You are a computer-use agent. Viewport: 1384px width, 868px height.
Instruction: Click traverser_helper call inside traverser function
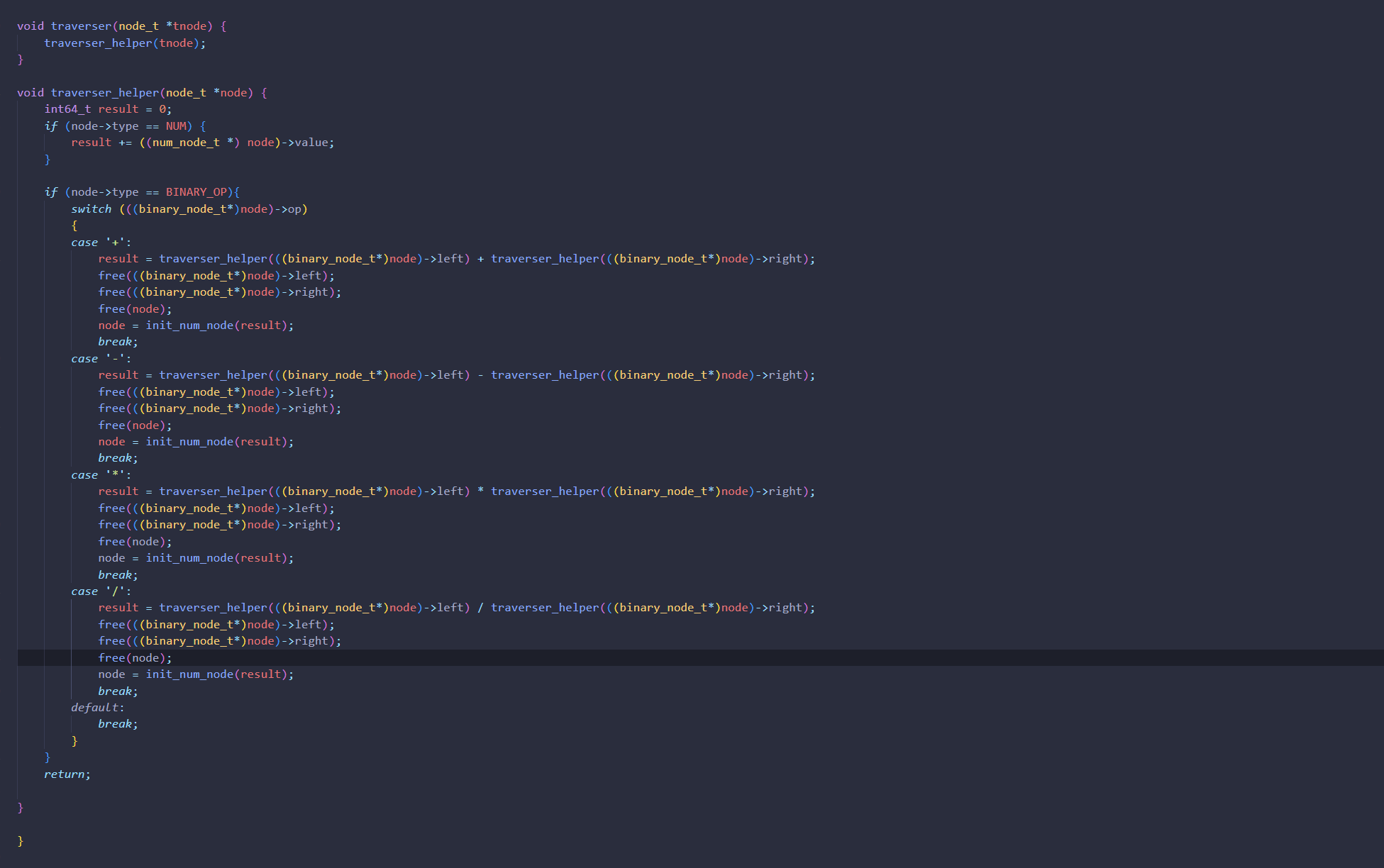(x=98, y=43)
